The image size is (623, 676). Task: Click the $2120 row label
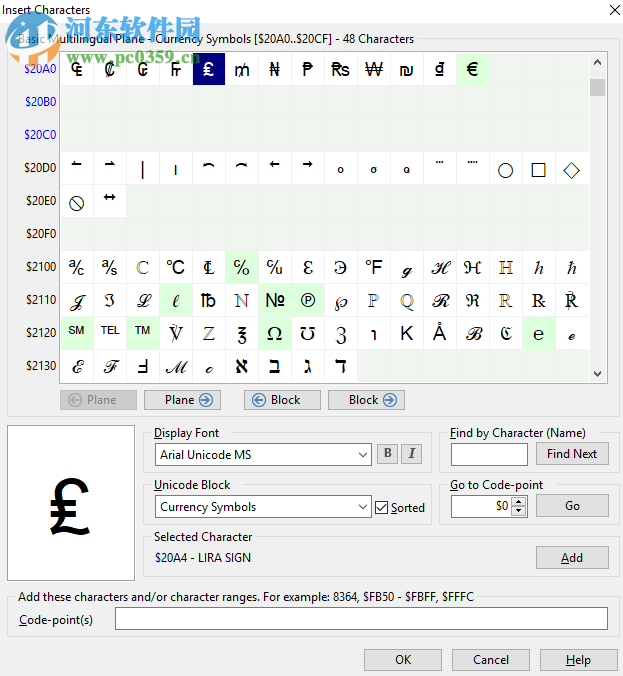coord(41,333)
